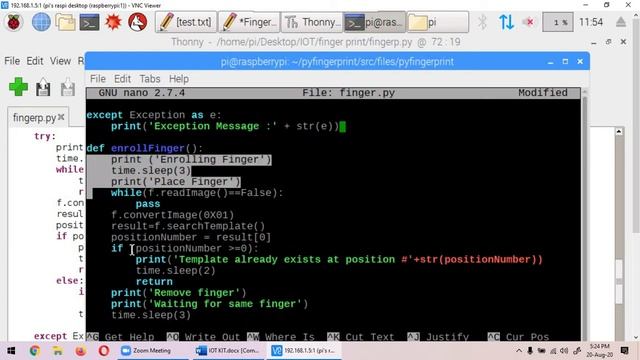Launch the terminal from Pi panel
This screenshot has width=640, height=360.
pos(89,22)
